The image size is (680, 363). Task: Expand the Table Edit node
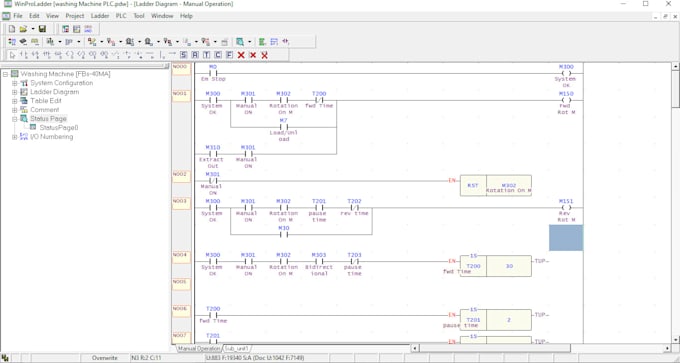click(15, 101)
